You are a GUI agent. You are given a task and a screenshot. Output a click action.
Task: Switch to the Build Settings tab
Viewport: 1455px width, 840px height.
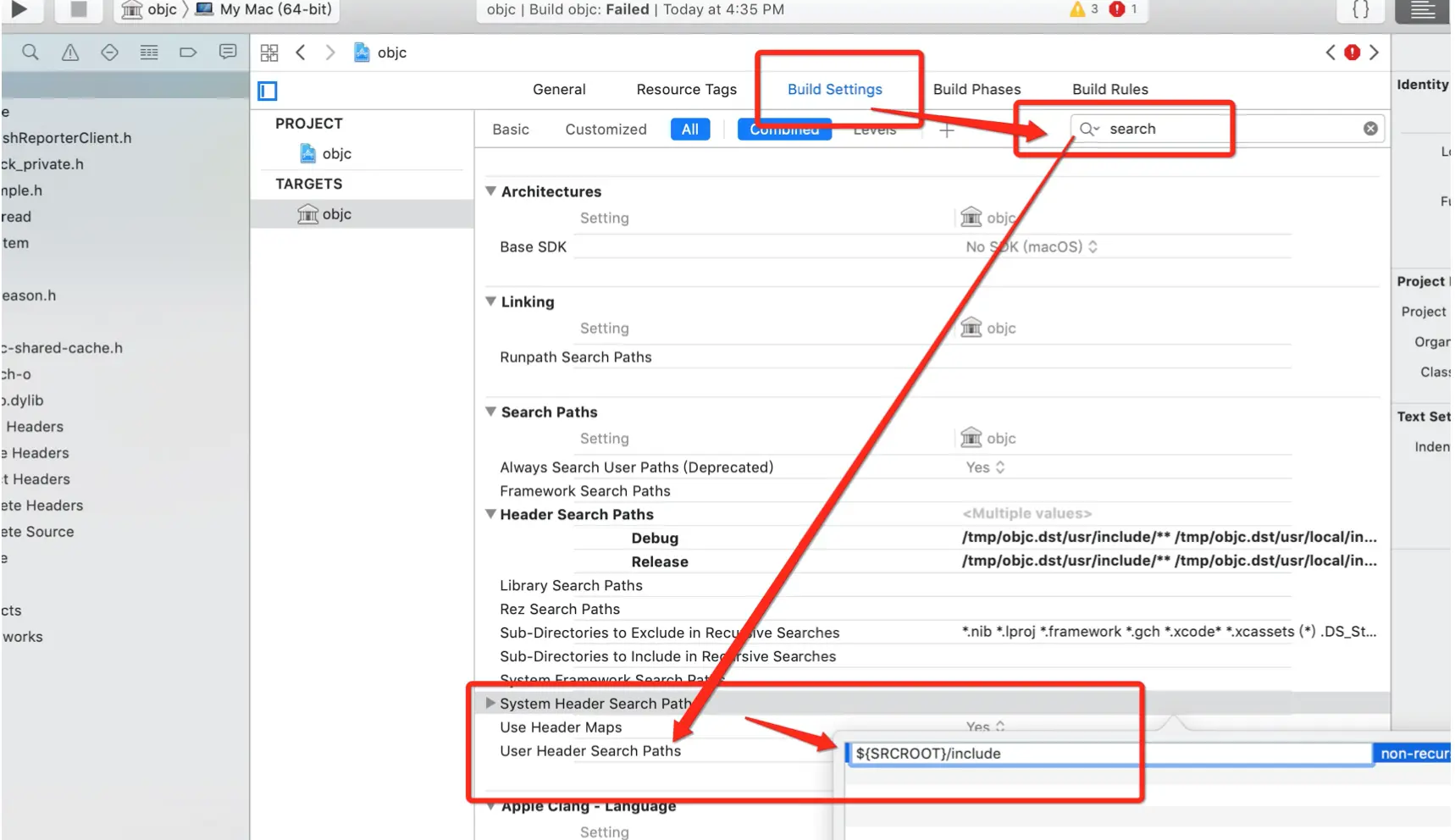pyautogui.click(x=834, y=90)
